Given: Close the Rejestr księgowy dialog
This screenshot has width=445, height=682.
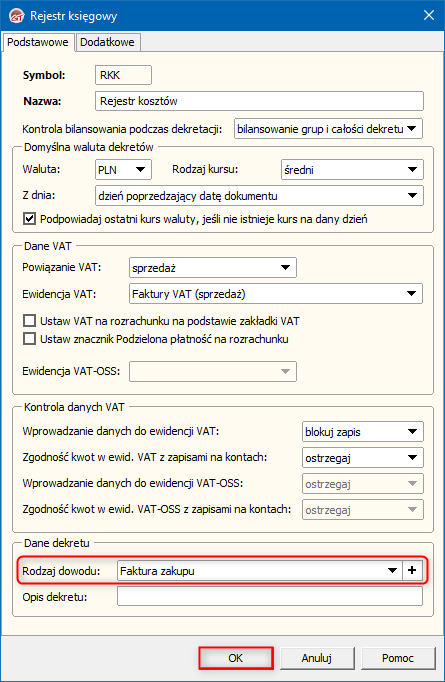Looking at the screenshot, I should click(x=429, y=16).
